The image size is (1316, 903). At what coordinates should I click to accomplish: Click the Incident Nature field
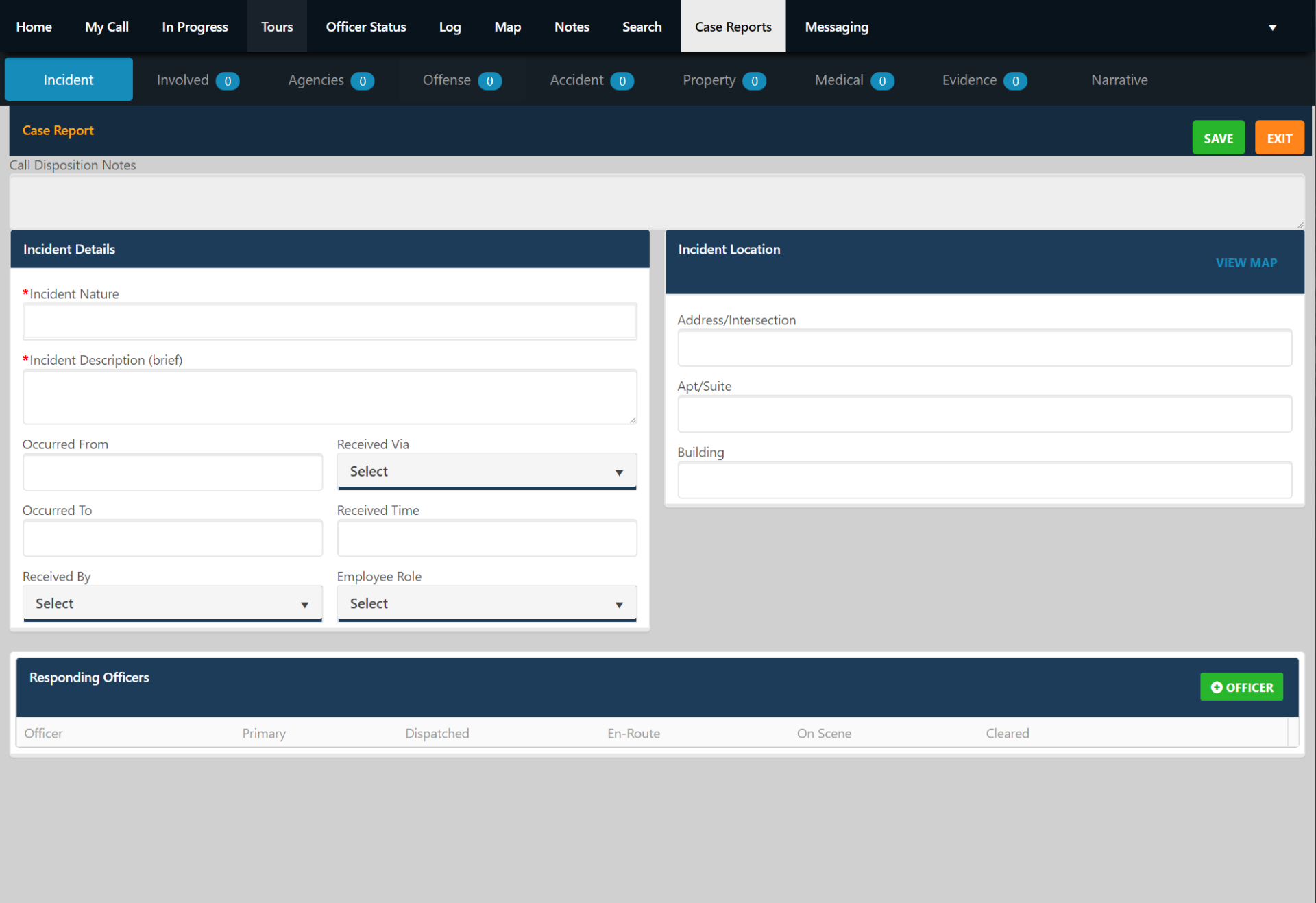pos(330,321)
